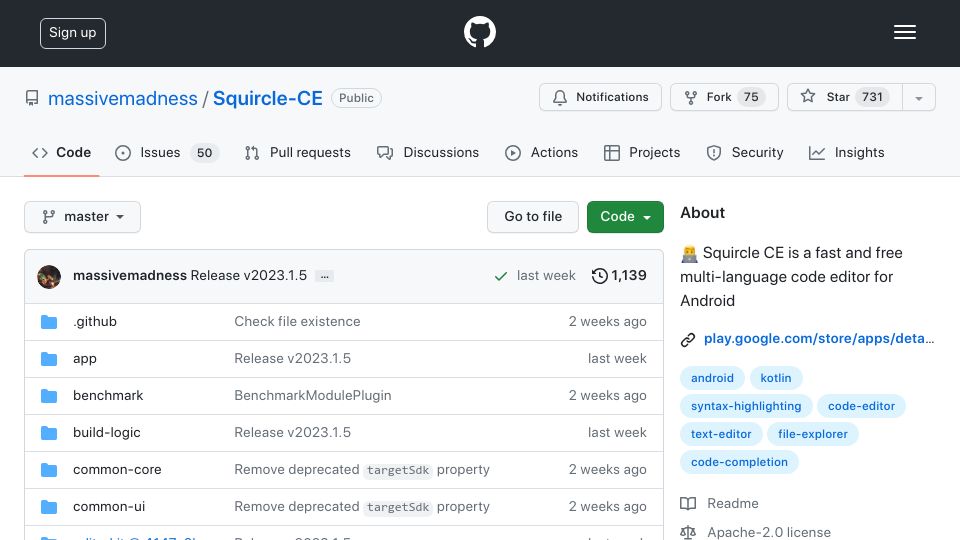Click the GitHub Octocat logo
This screenshot has width=960, height=540.
(x=479, y=32)
